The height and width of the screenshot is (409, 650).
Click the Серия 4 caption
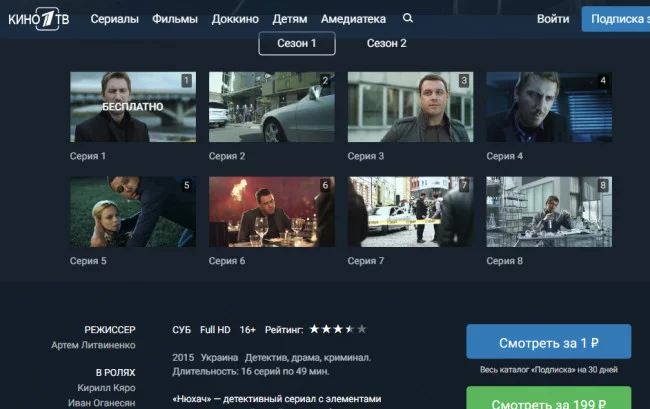(504, 156)
